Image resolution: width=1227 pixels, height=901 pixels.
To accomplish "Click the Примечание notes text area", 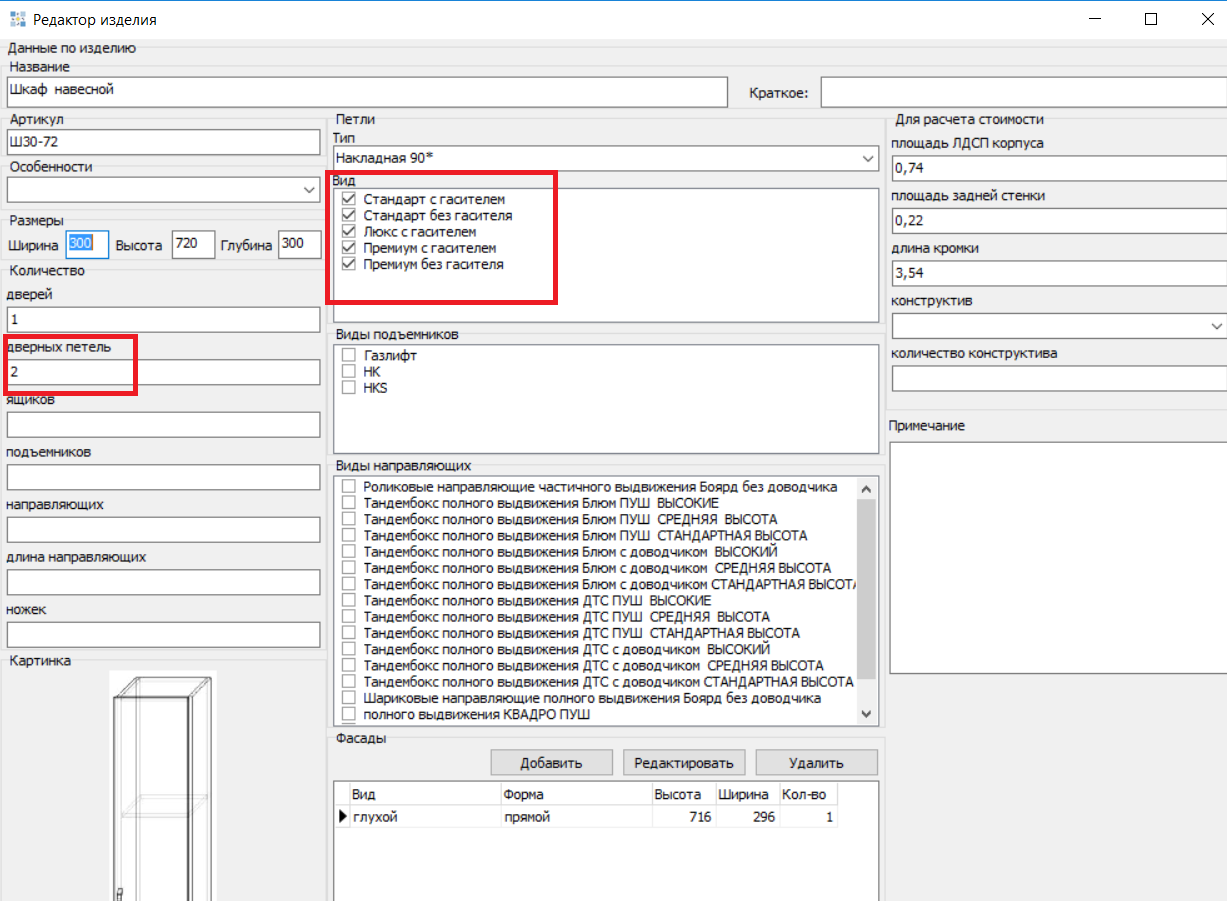I will tap(1057, 557).
